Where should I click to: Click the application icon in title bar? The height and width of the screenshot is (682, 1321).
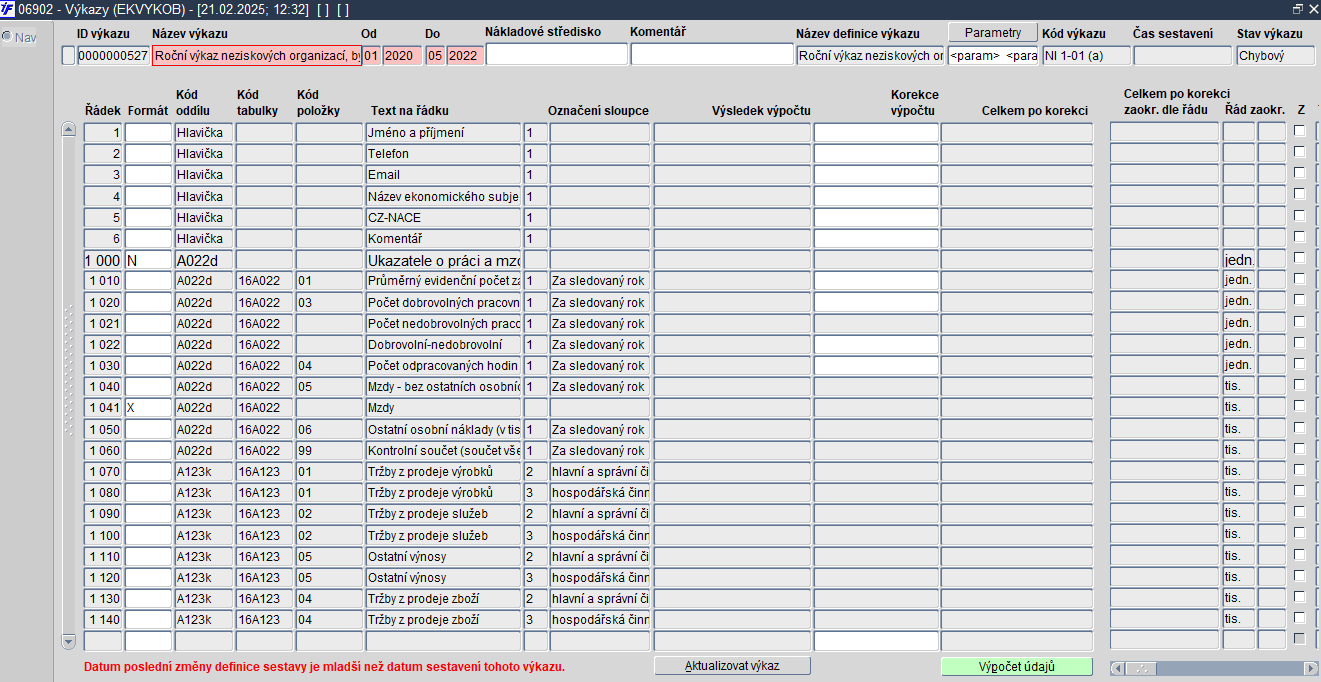point(8,8)
